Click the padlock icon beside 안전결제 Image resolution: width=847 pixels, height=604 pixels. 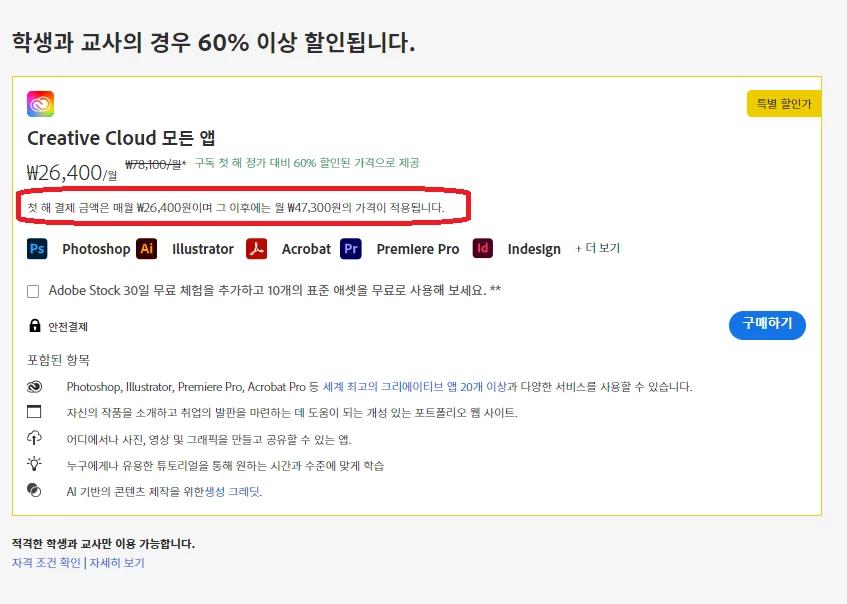(35, 325)
